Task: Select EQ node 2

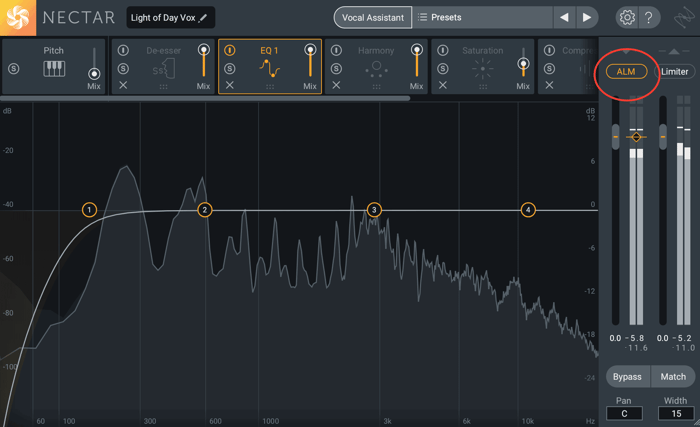Action: point(204,209)
